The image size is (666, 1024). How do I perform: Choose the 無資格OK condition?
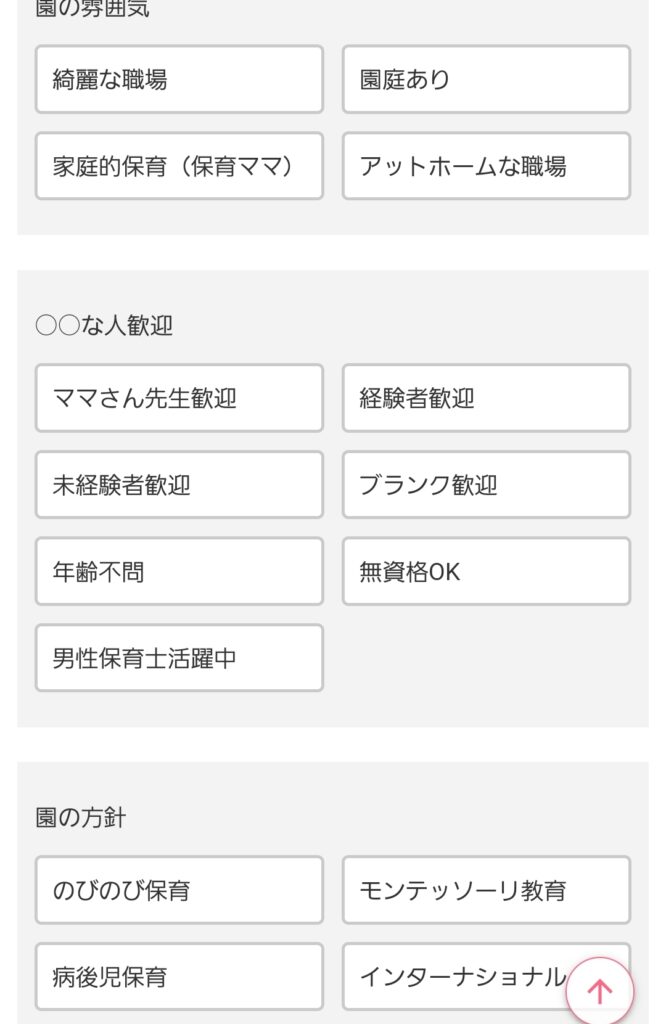tap(486, 572)
